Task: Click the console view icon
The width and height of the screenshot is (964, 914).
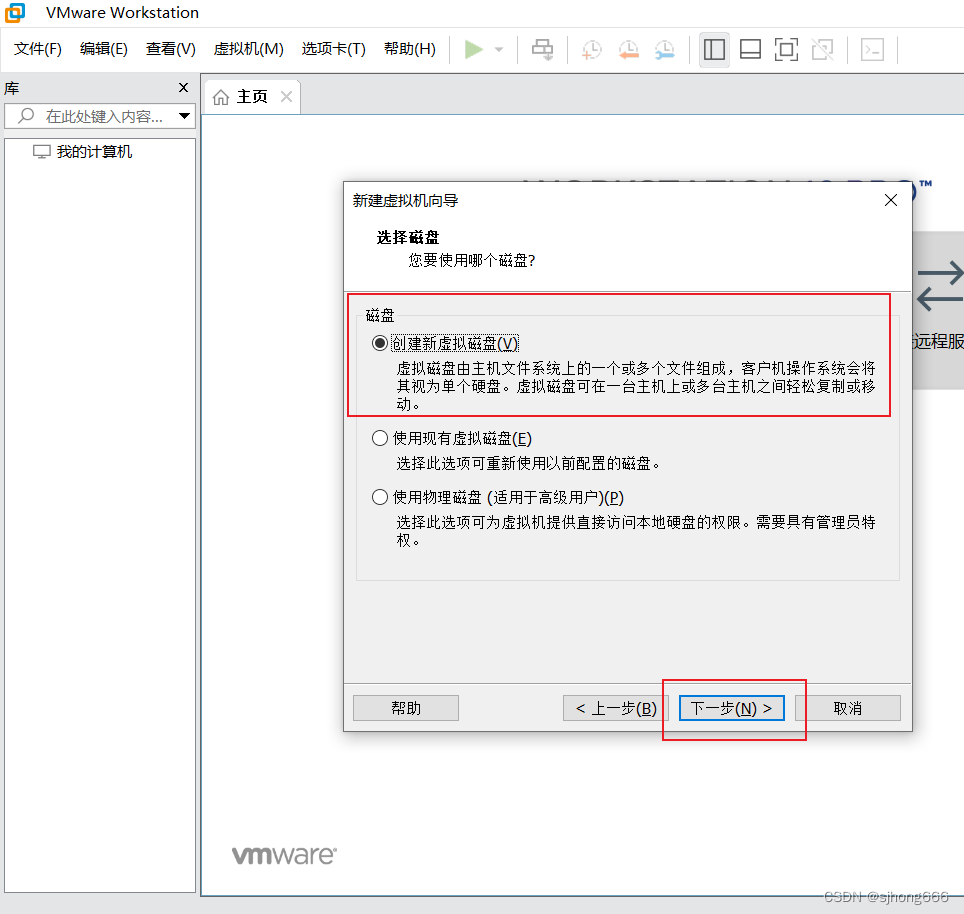Action: (872, 49)
